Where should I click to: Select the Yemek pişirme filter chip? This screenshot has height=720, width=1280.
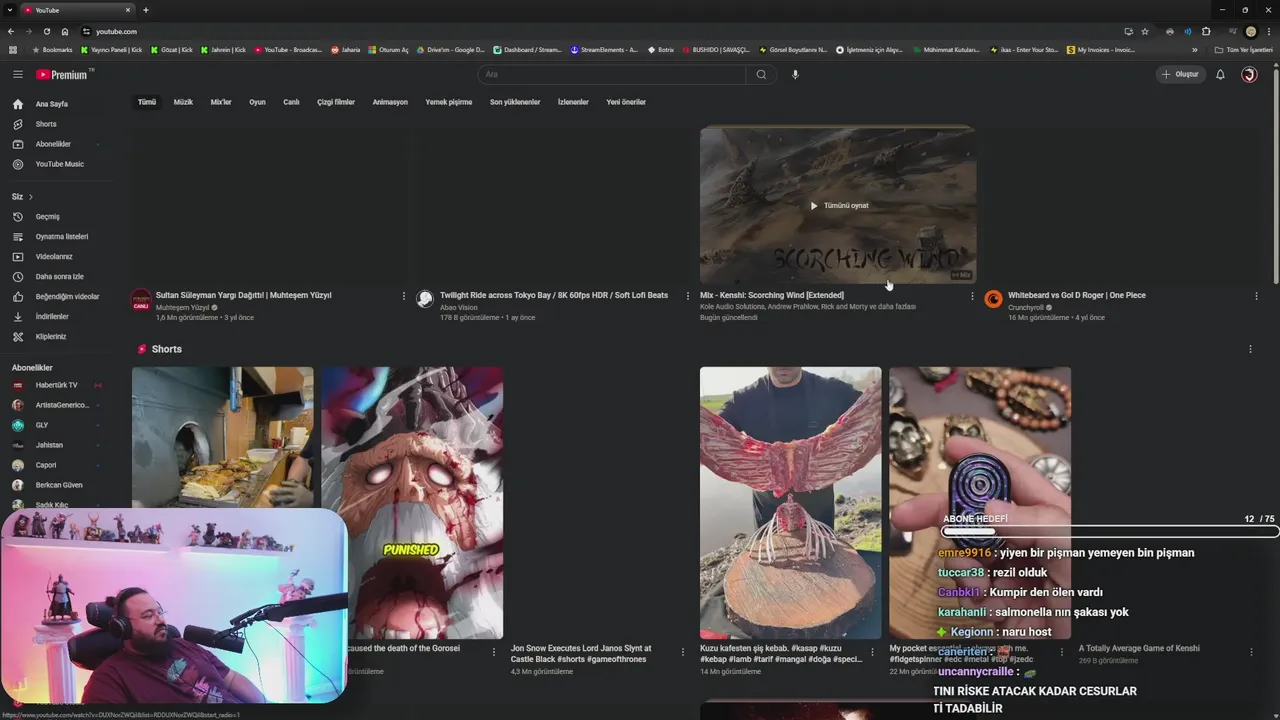[448, 102]
